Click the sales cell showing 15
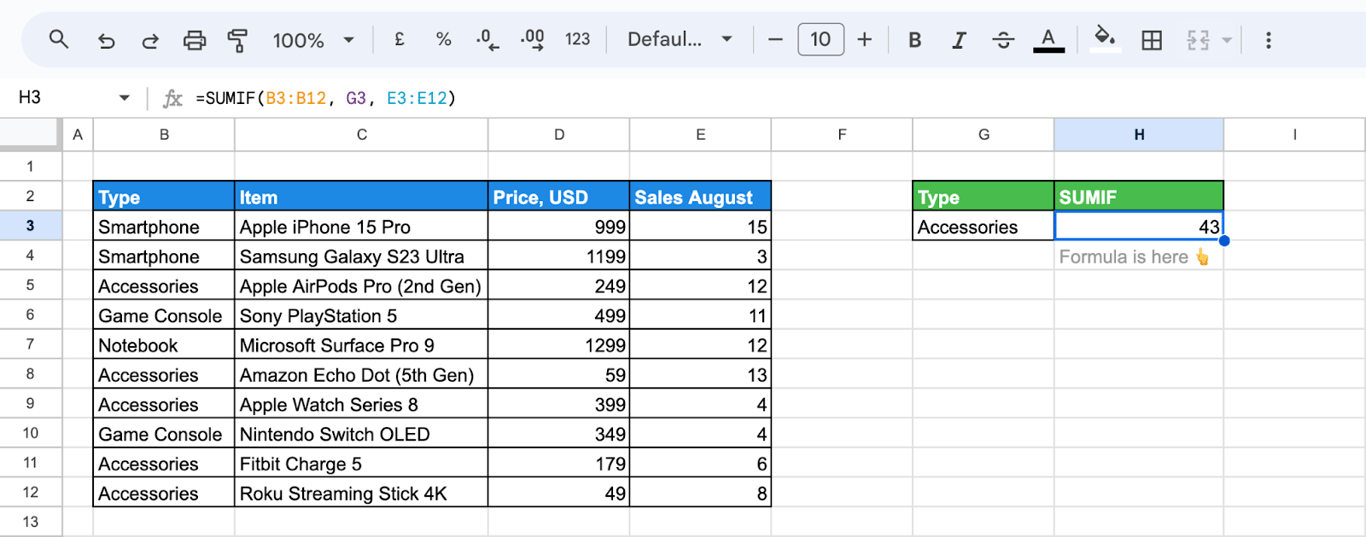Image resolution: width=1366 pixels, height=537 pixels. (701, 227)
